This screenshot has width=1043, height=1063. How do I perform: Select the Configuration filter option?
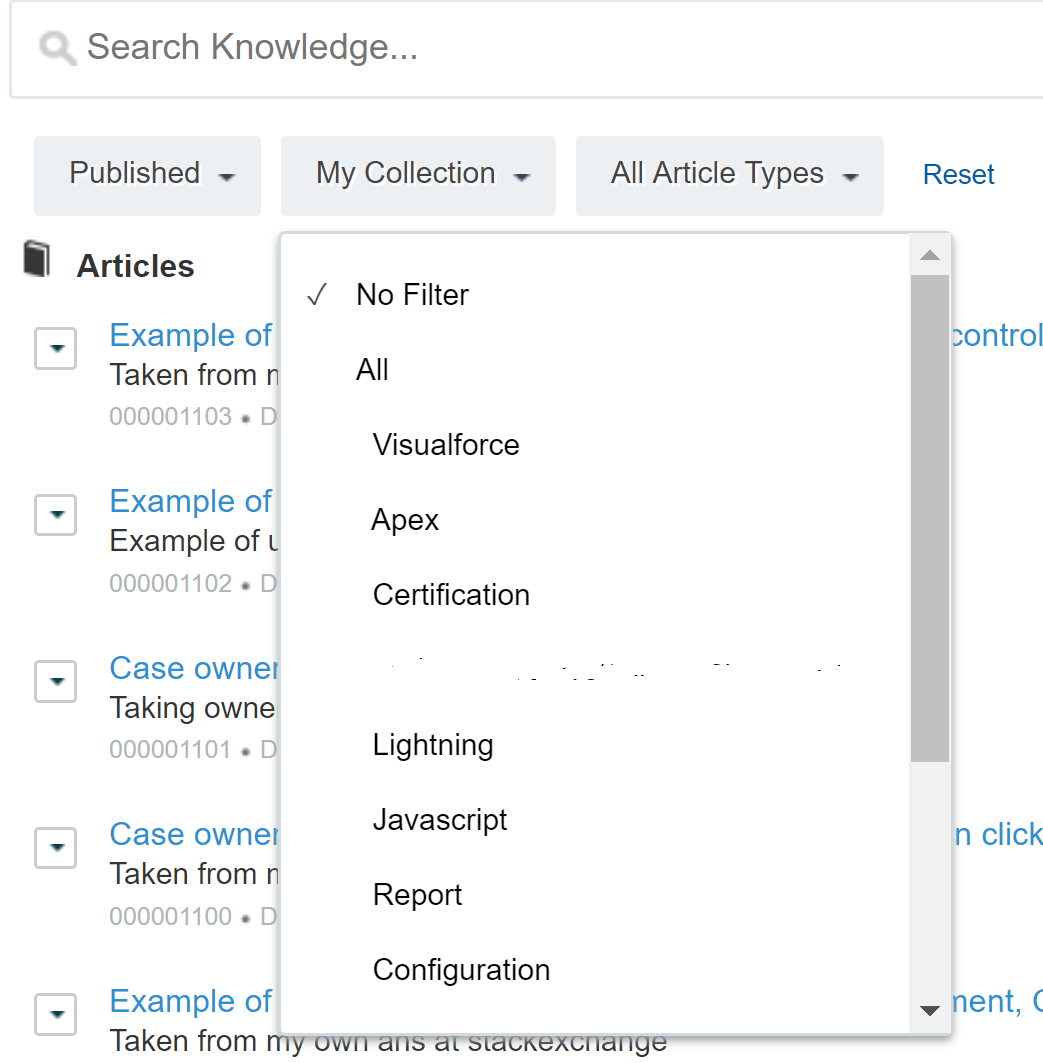(x=461, y=969)
